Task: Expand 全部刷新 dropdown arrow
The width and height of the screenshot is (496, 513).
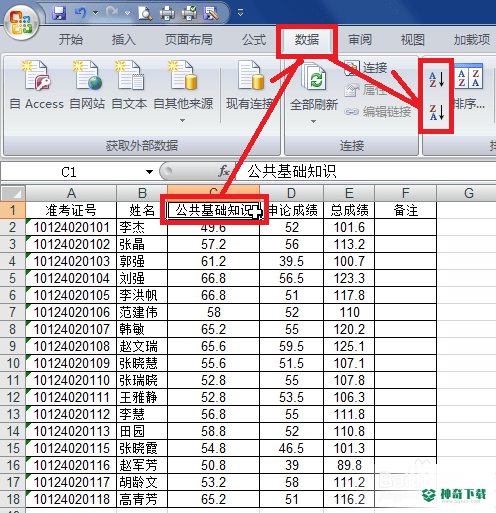Action: (313, 121)
